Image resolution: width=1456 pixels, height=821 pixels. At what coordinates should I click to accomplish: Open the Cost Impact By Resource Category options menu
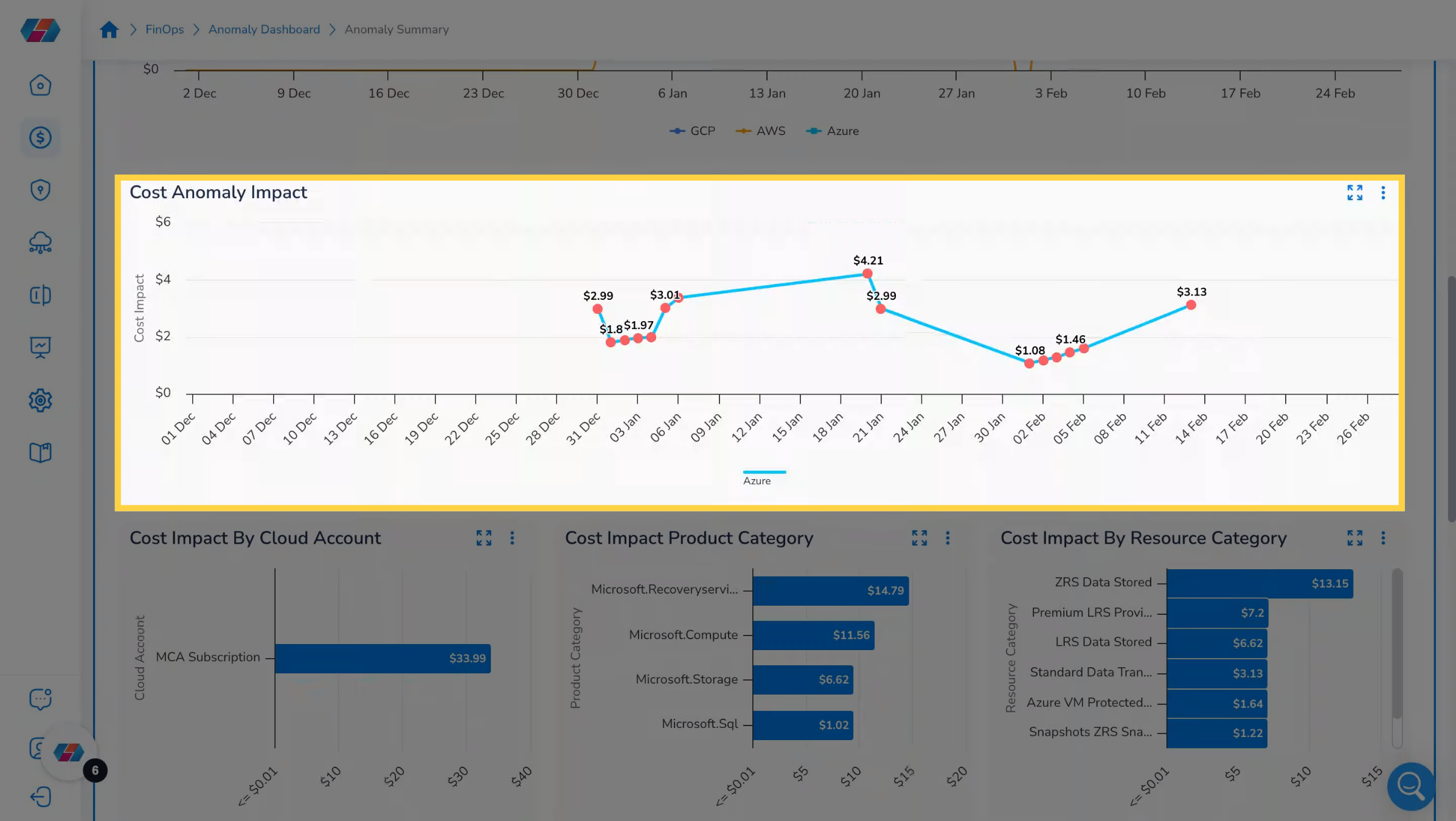coord(1383,538)
